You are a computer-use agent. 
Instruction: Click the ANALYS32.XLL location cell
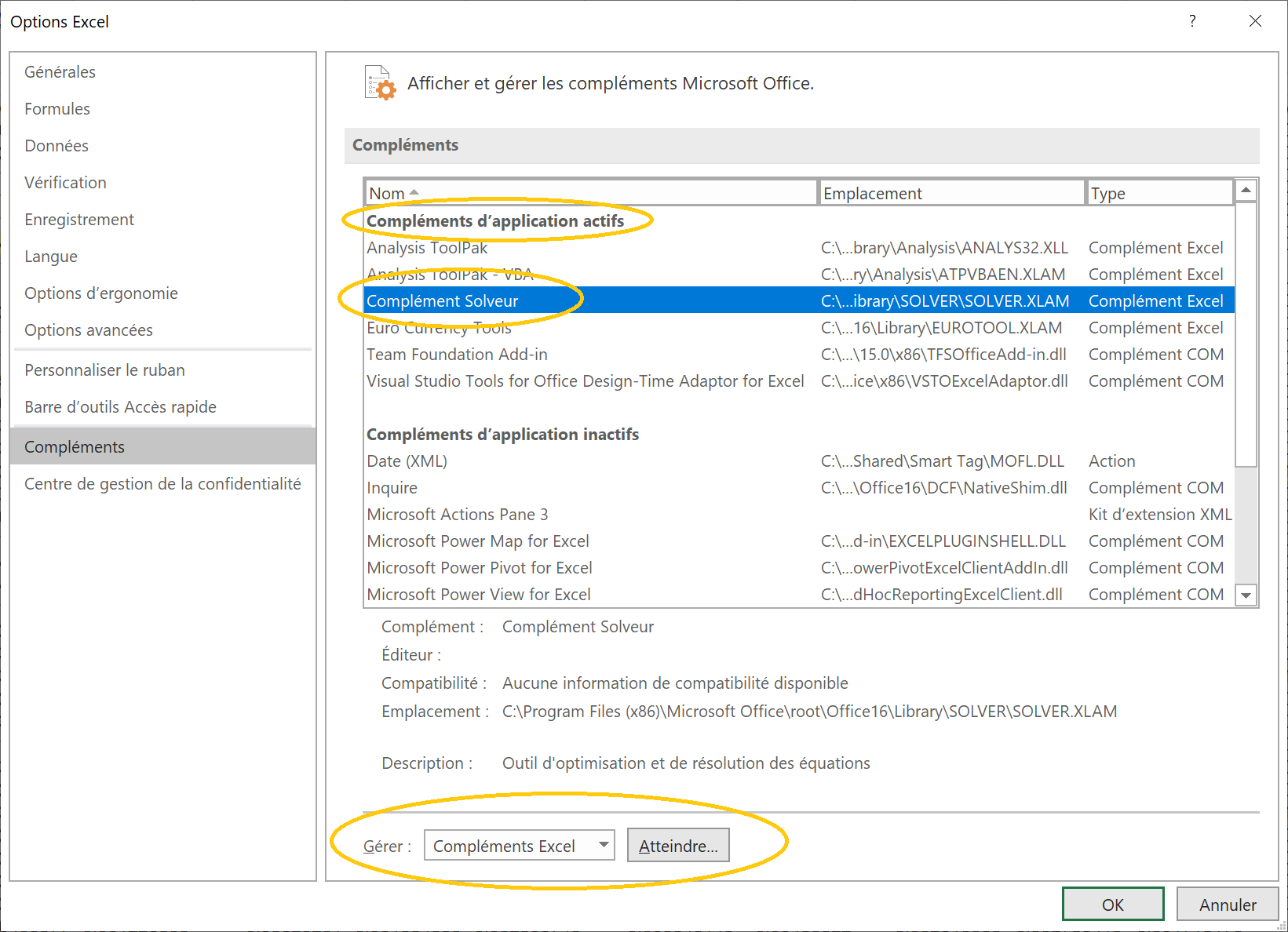(944, 248)
